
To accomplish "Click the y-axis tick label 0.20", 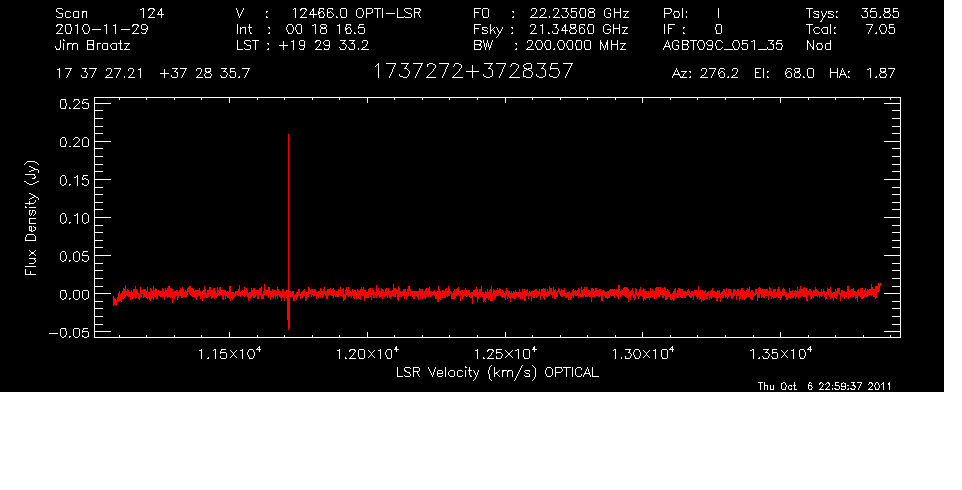I will click(74, 142).
